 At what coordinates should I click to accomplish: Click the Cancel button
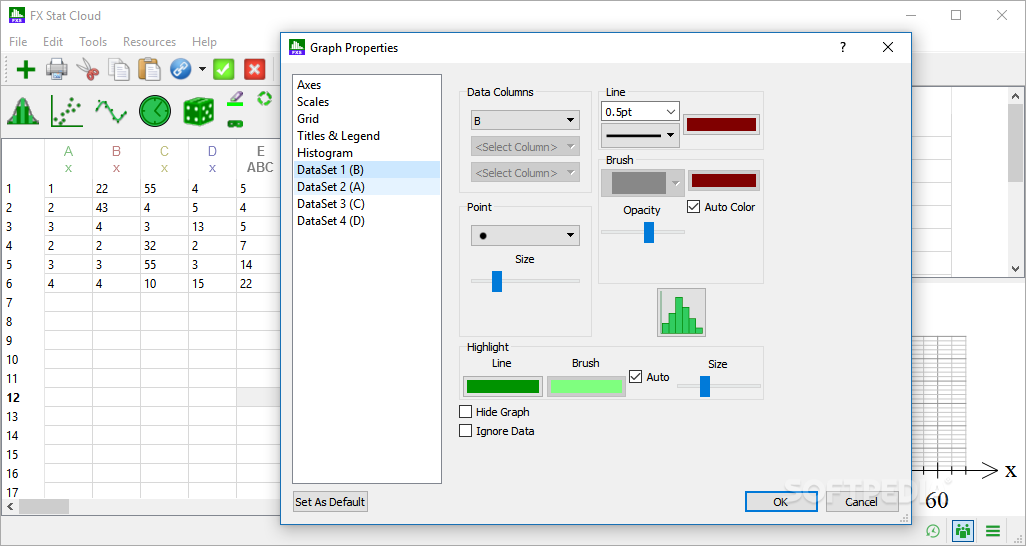click(x=861, y=501)
